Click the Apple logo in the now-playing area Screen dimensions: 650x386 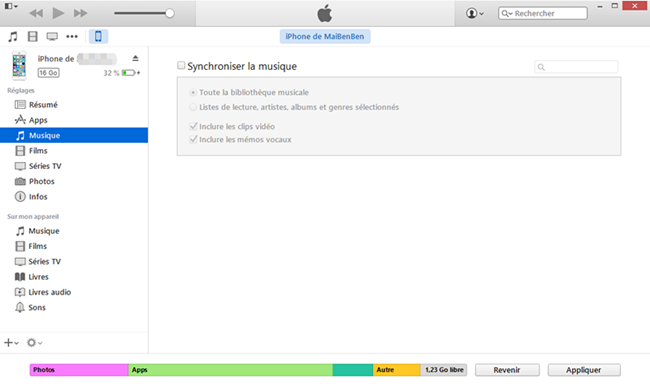325,13
